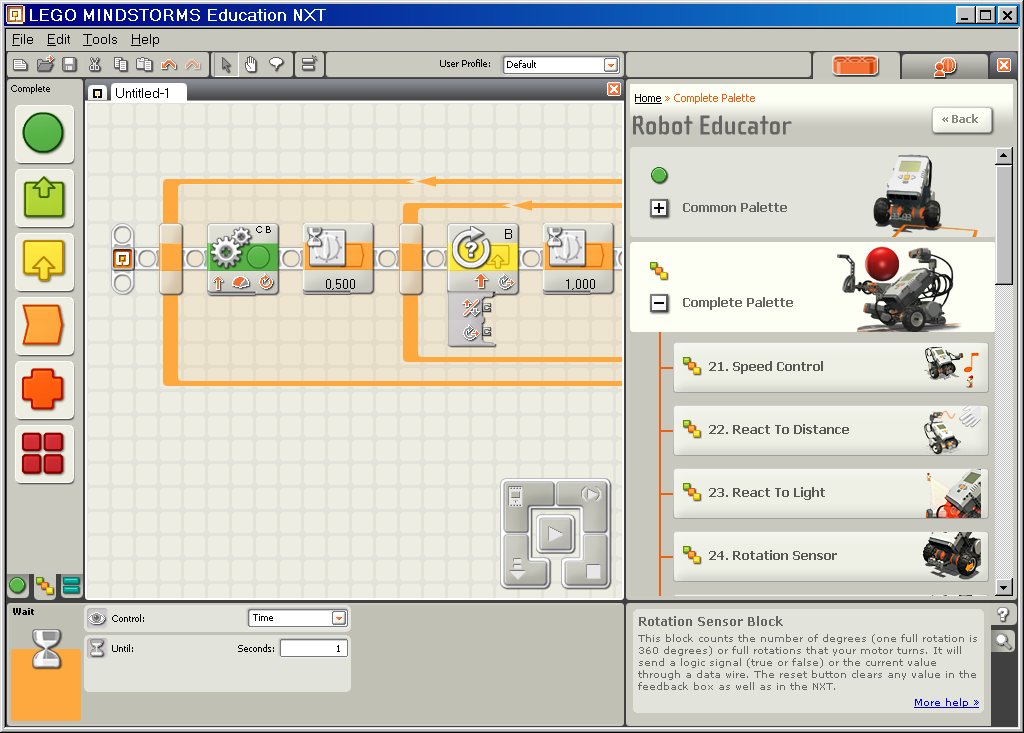Select the Common palette green circle icon

[44, 134]
